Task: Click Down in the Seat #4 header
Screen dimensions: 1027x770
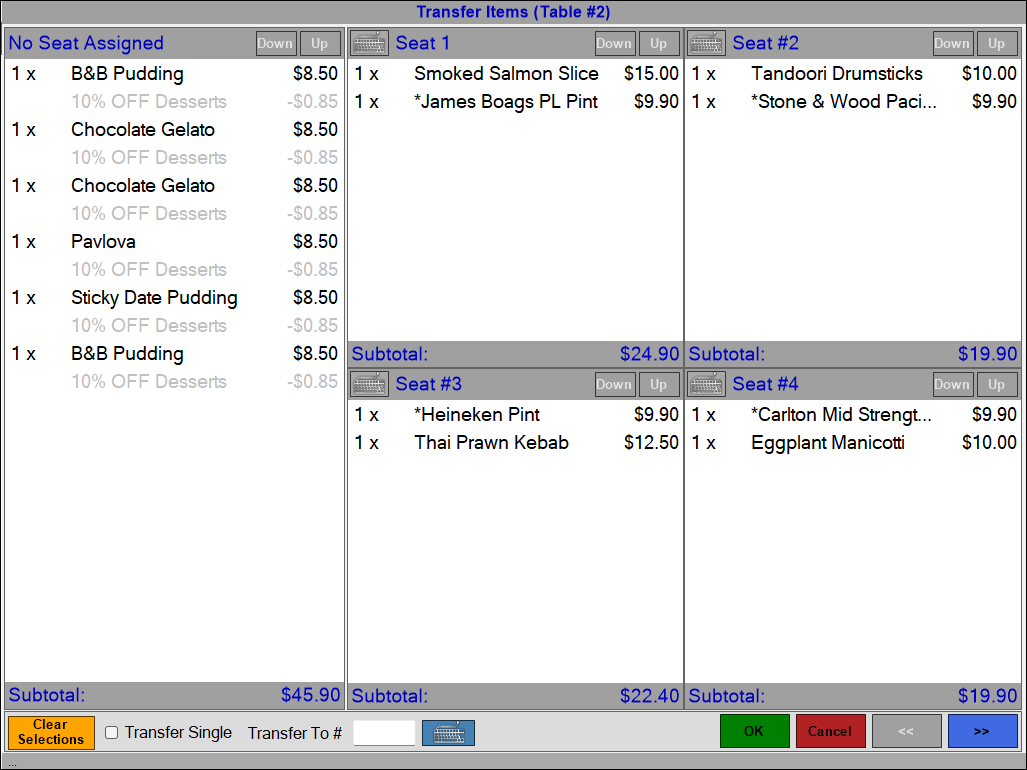Action: (x=953, y=385)
